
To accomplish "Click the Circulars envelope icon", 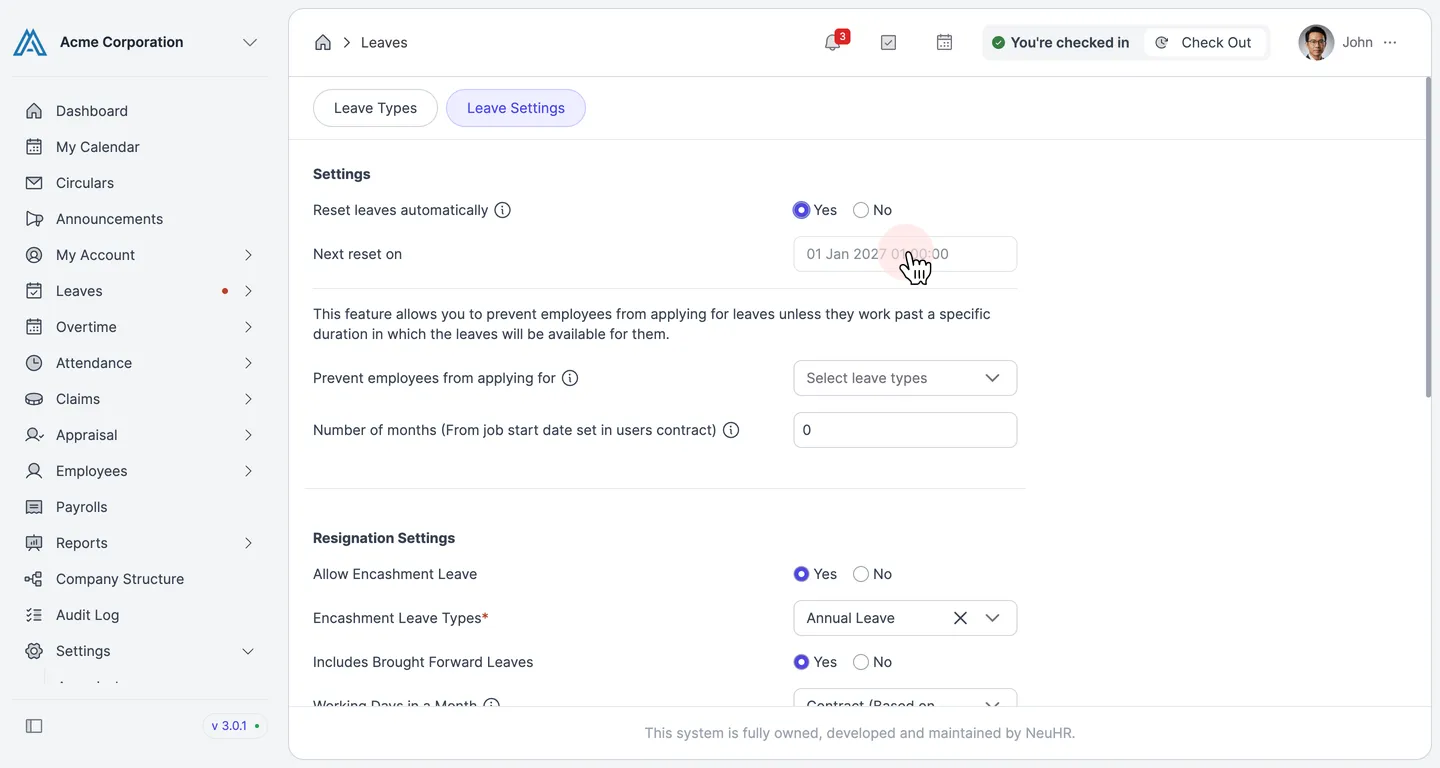I will (34, 183).
